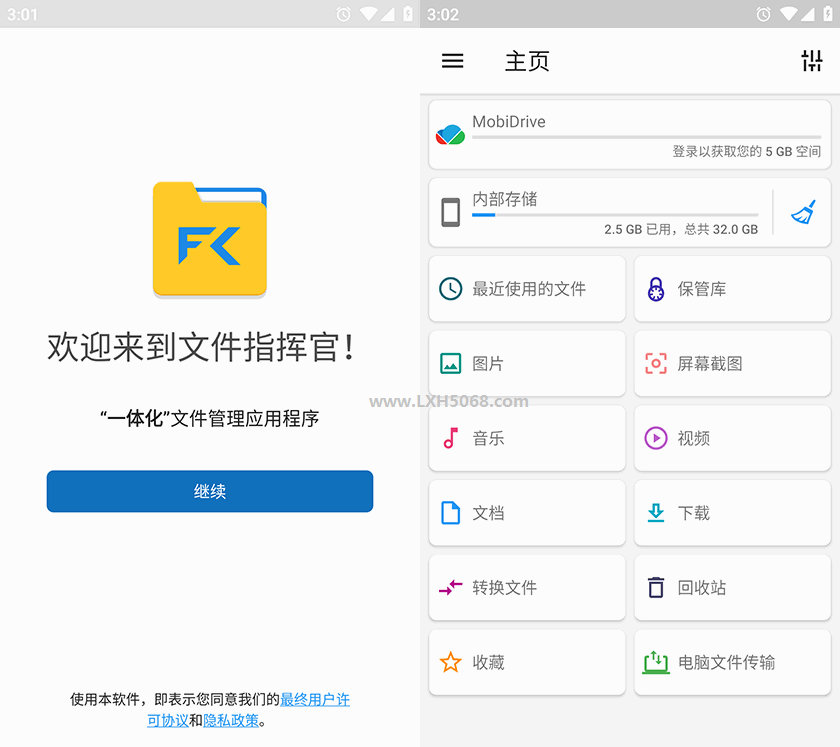
Task: Tap the subtitle “一体化”文件管理应用程序
Action: [x=209, y=419]
